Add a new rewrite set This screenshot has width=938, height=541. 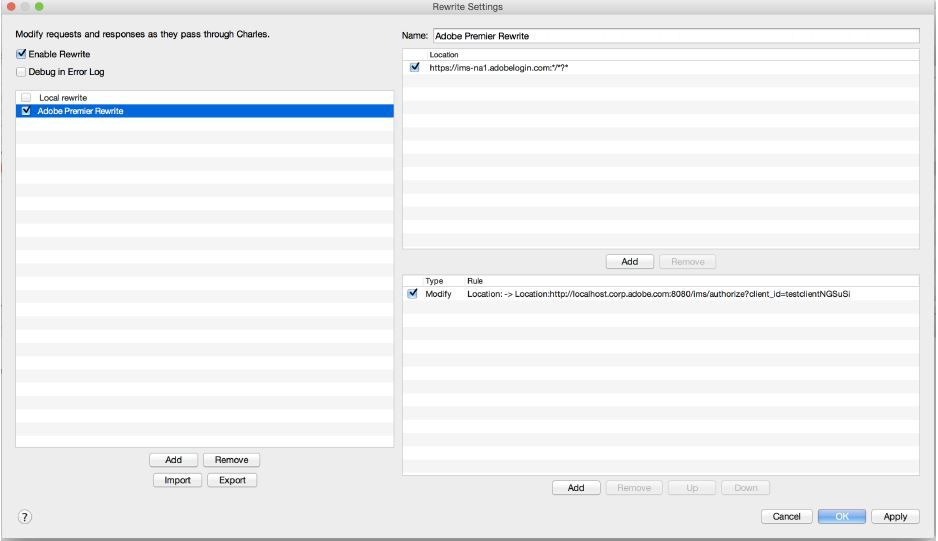pyautogui.click(x=173, y=460)
